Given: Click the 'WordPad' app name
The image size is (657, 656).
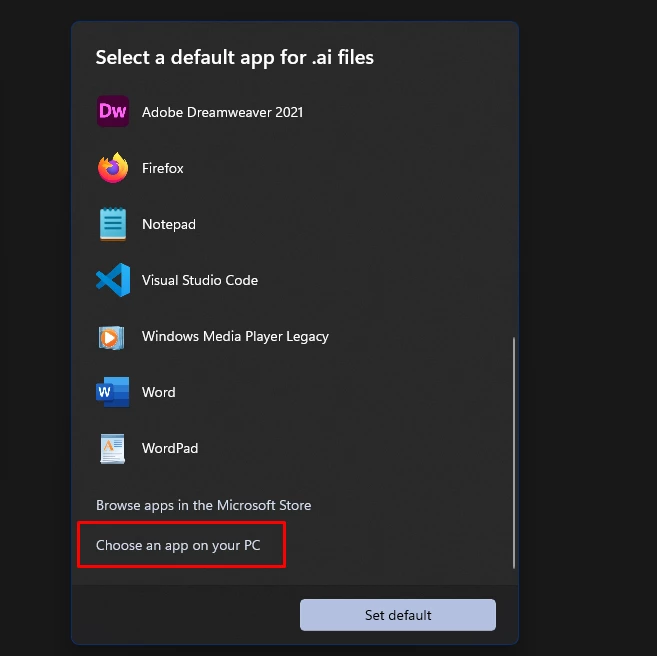Looking at the screenshot, I should point(170,448).
